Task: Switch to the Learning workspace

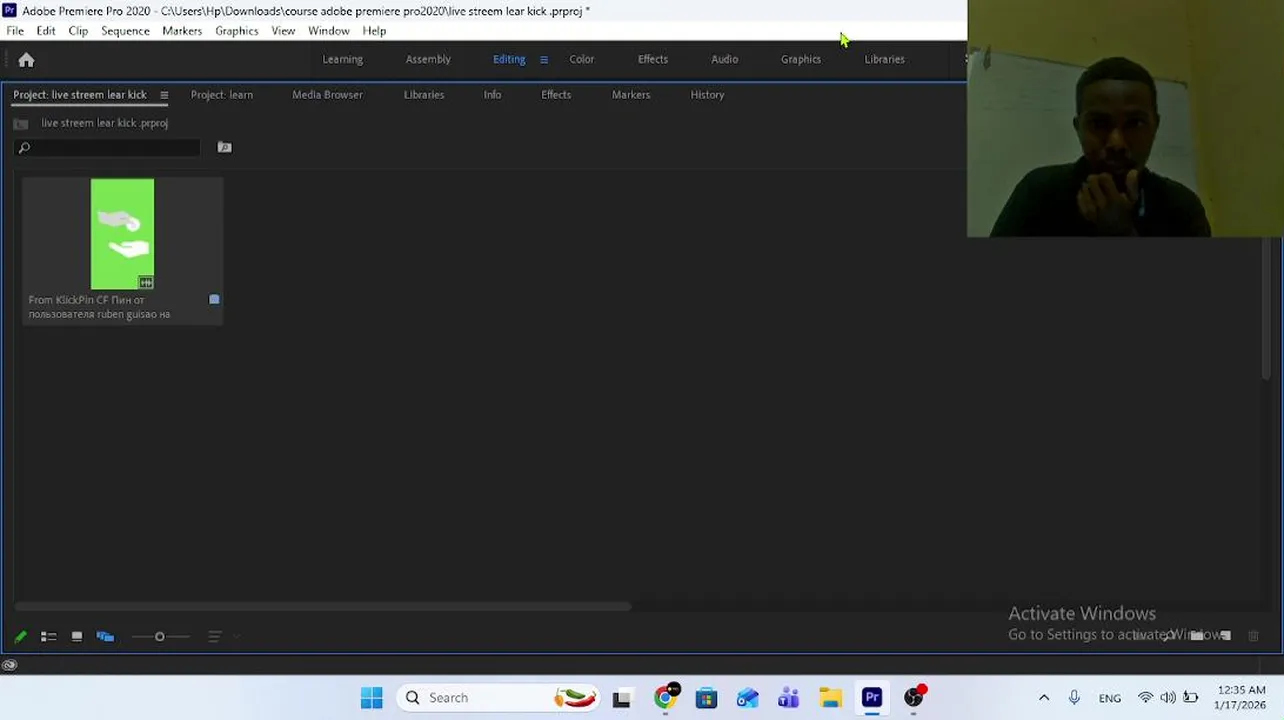Action: click(343, 60)
